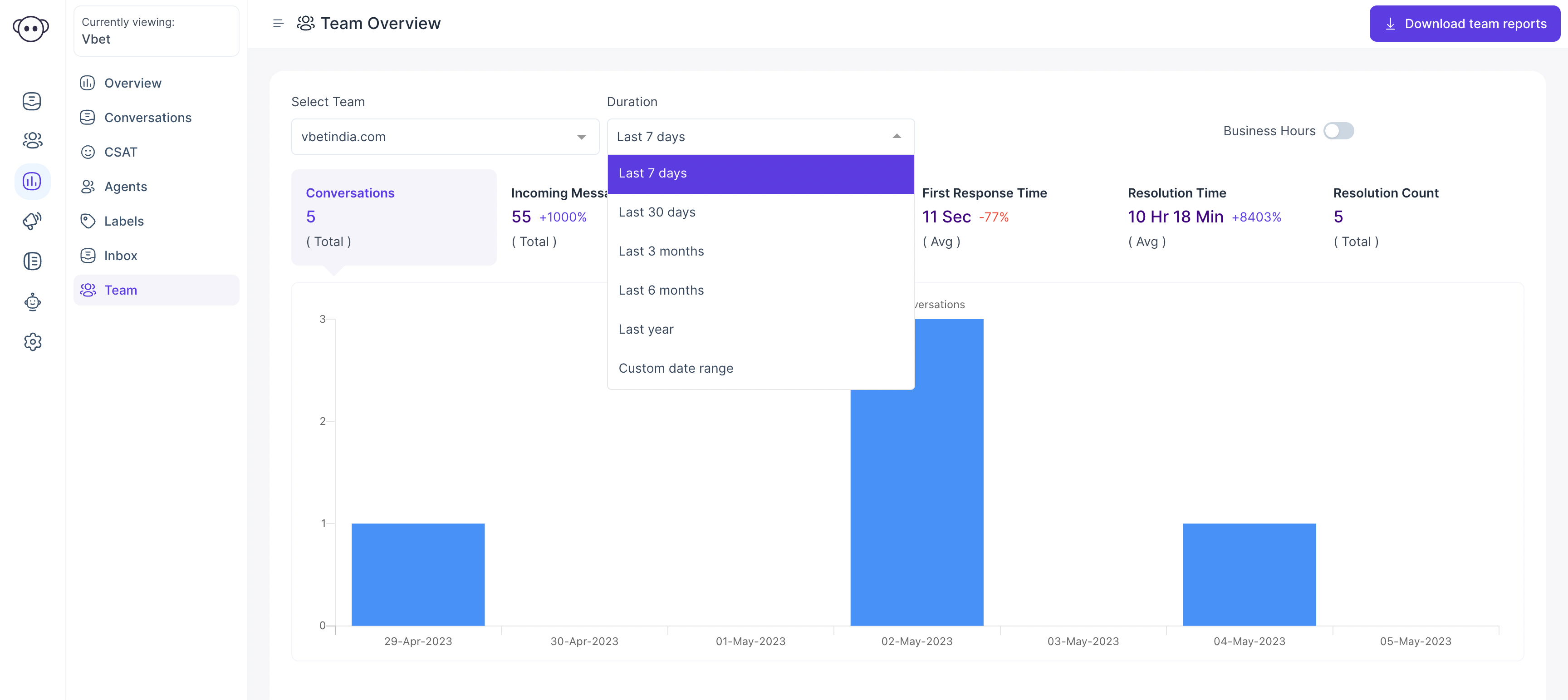The image size is (1568, 700).
Task: Choose Last year option
Action: point(761,329)
